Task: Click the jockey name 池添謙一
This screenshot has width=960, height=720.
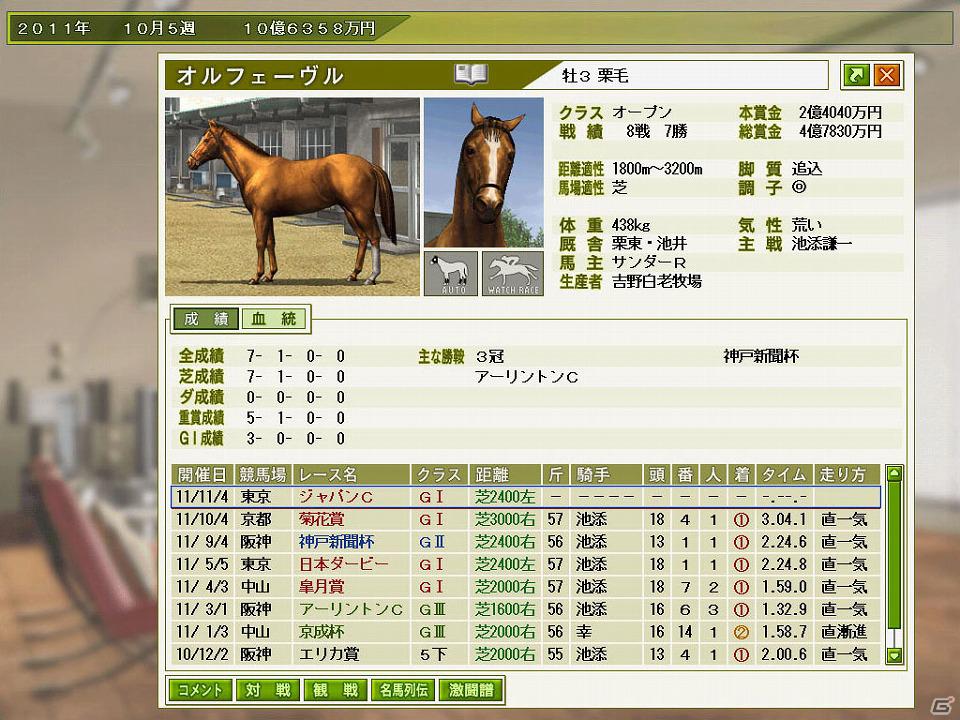Action: point(821,244)
